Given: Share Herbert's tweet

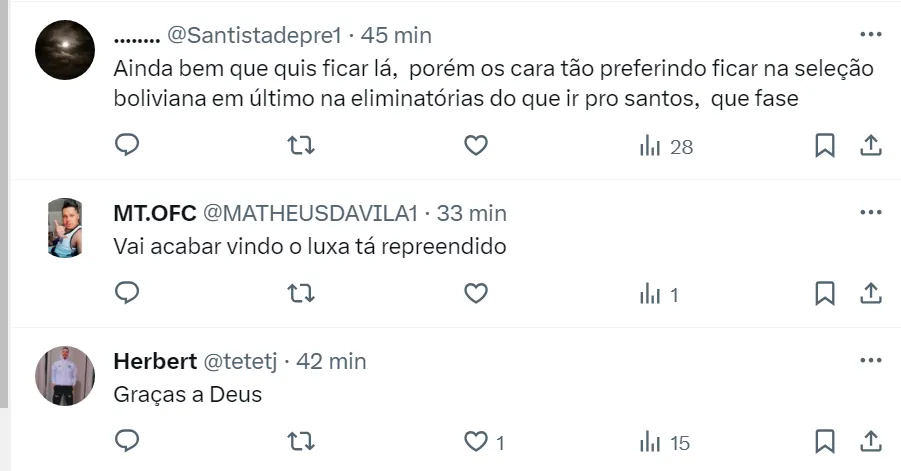Looking at the screenshot, I should click(x=870, y=441).
